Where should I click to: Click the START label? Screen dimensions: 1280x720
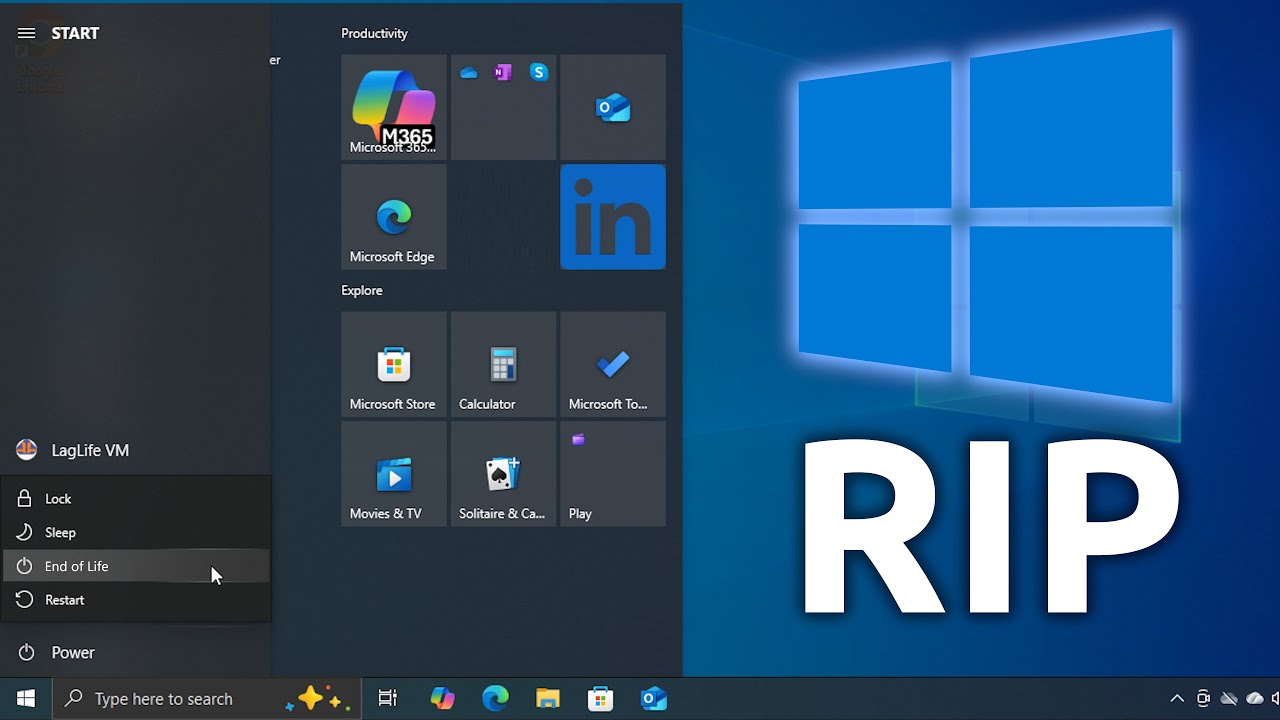point(75,33)
